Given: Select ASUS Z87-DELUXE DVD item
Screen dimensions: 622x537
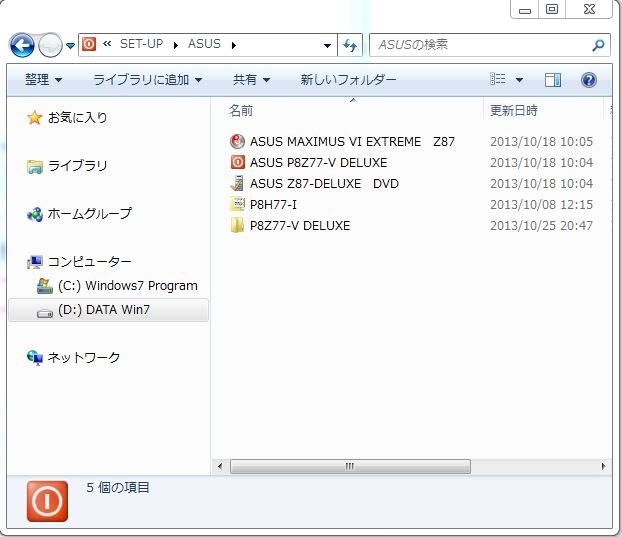Looking at the screenshot, I should pyautogui.click(x=324, y=184).
